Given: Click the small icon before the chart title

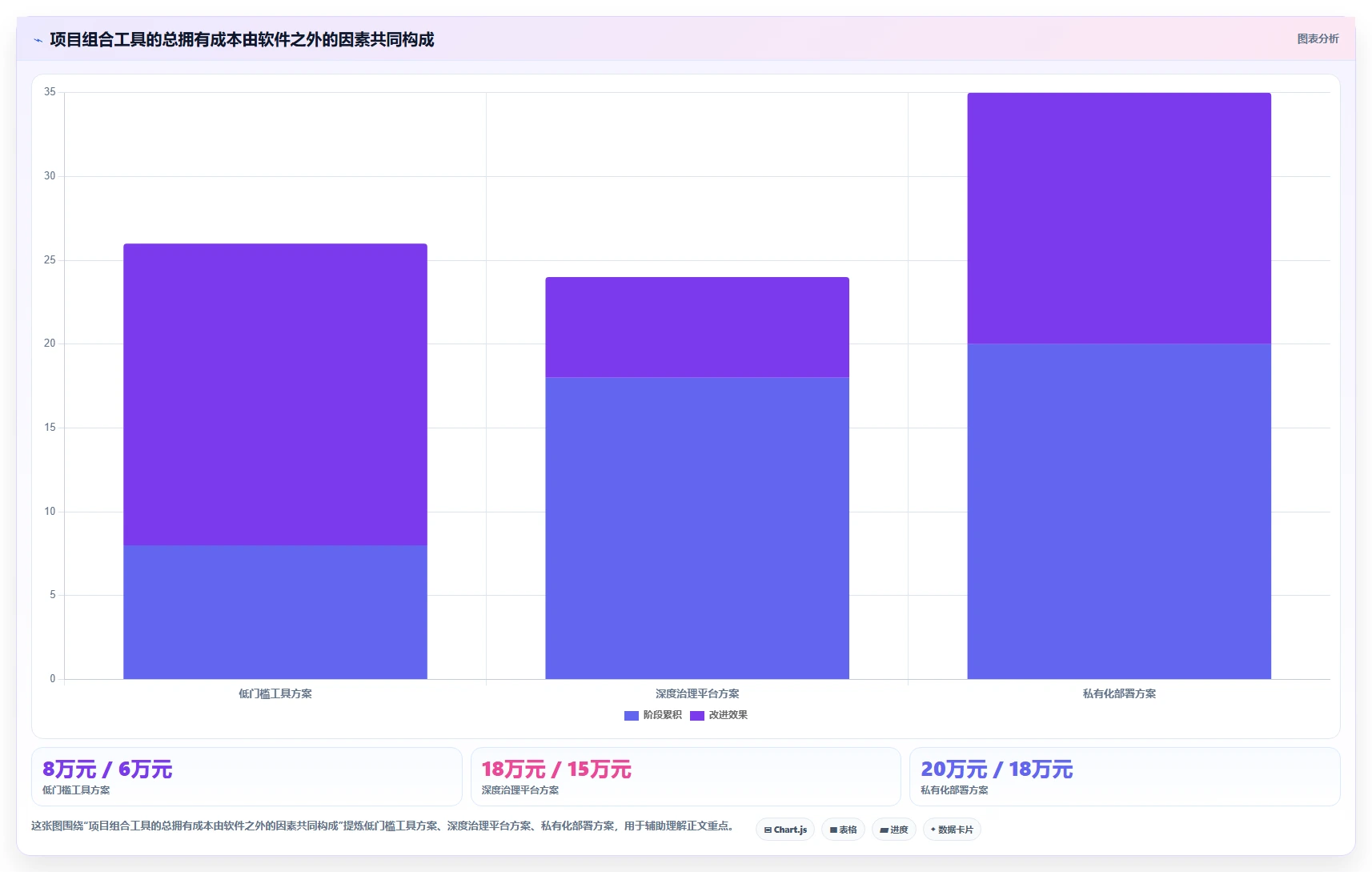Looking at the screenshot, I should point(38,40).
